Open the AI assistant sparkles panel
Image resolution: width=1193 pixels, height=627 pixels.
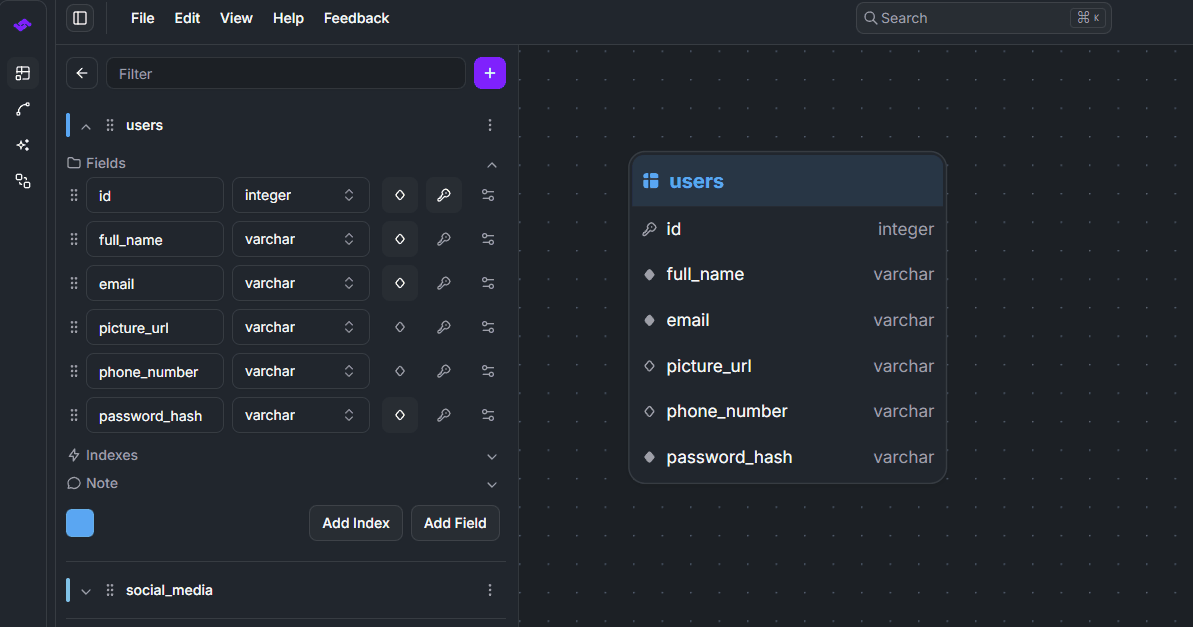tap(22, 145)
